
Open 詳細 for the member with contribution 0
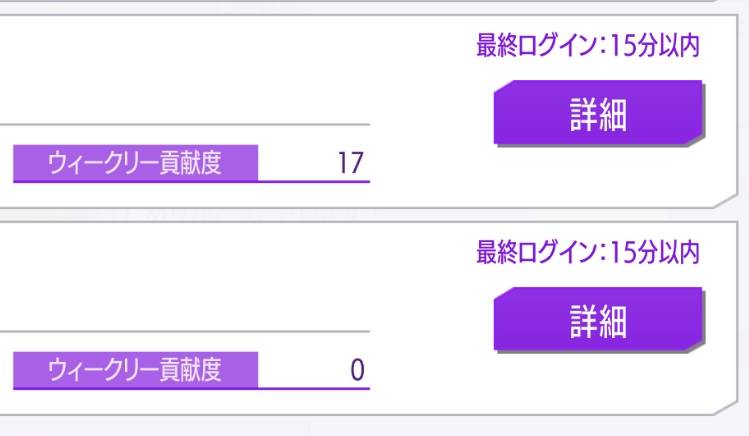pos(598,321)
